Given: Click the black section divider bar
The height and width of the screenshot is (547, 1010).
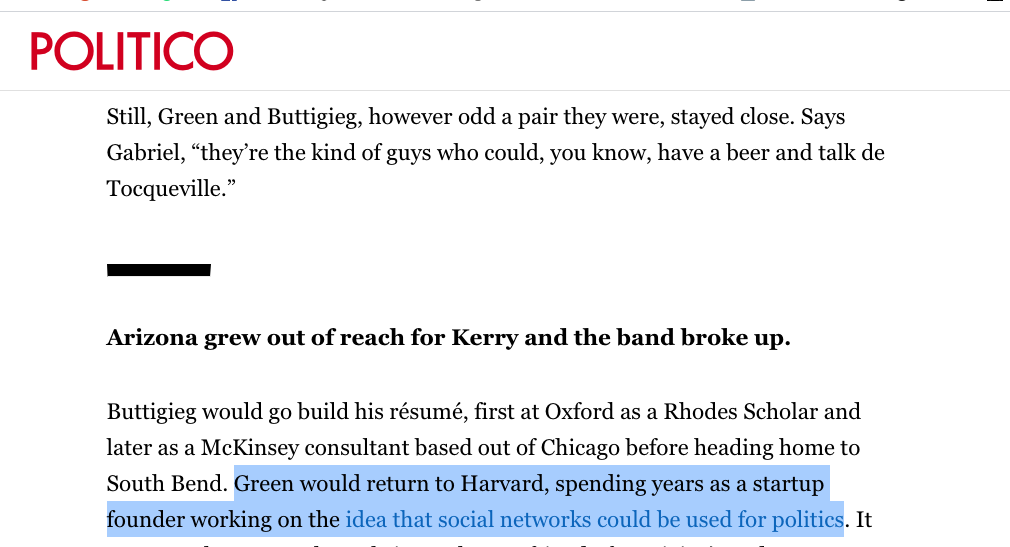Looking at the screenshot, I should pos(158,270).
